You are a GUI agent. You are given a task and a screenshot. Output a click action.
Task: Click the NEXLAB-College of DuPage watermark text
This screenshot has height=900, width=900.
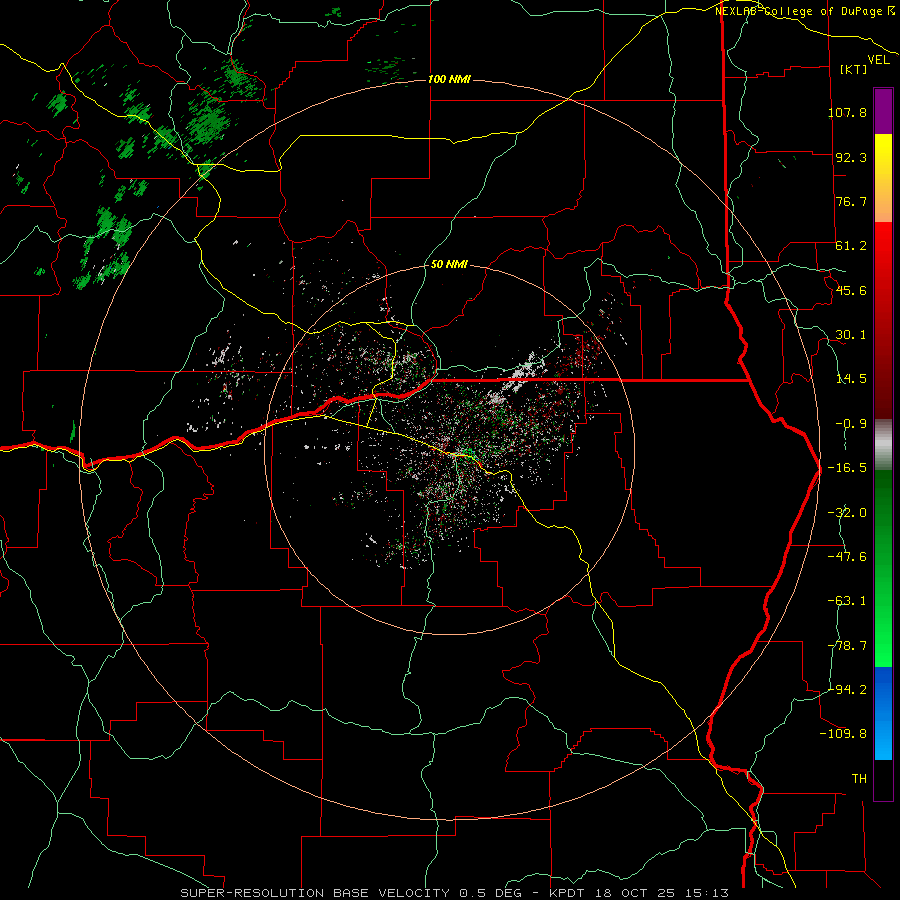[804, 10]
